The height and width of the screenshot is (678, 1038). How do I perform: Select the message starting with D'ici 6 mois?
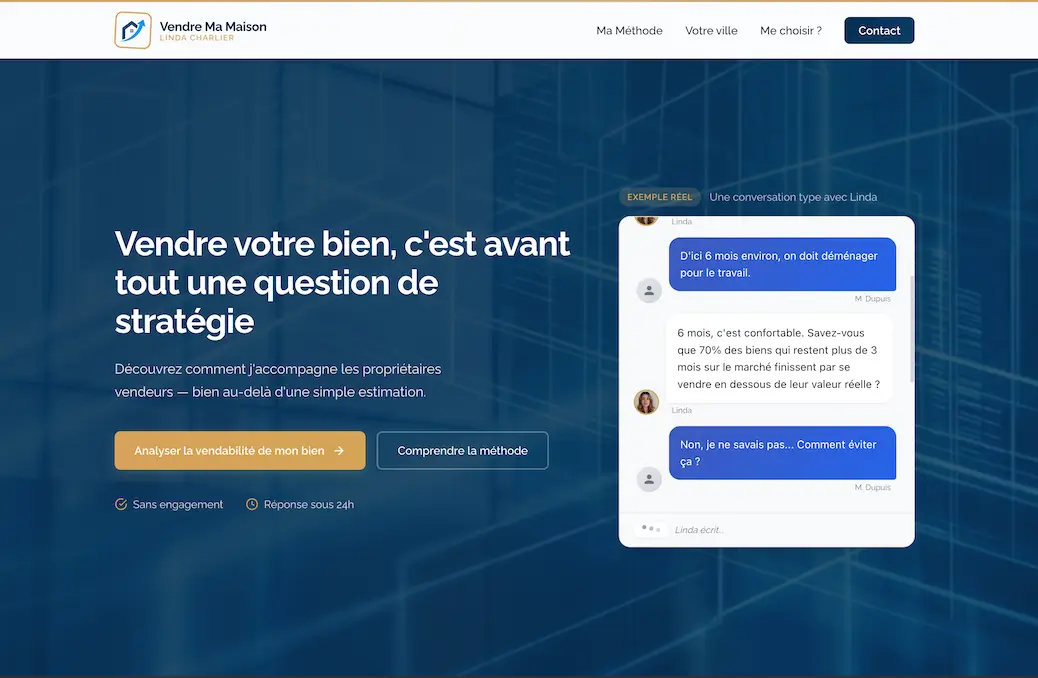[x=782, y=263]
